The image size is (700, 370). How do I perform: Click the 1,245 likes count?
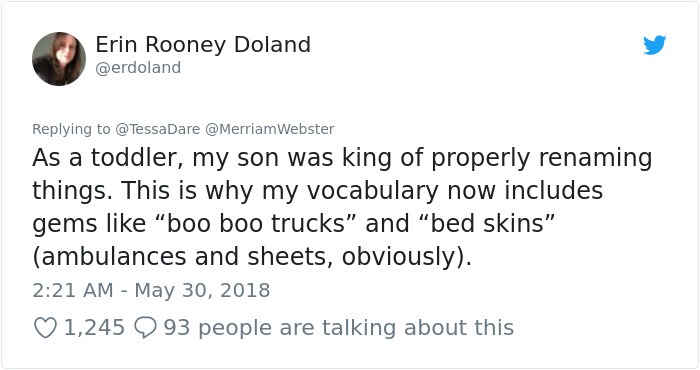click(x=94, y=328)
